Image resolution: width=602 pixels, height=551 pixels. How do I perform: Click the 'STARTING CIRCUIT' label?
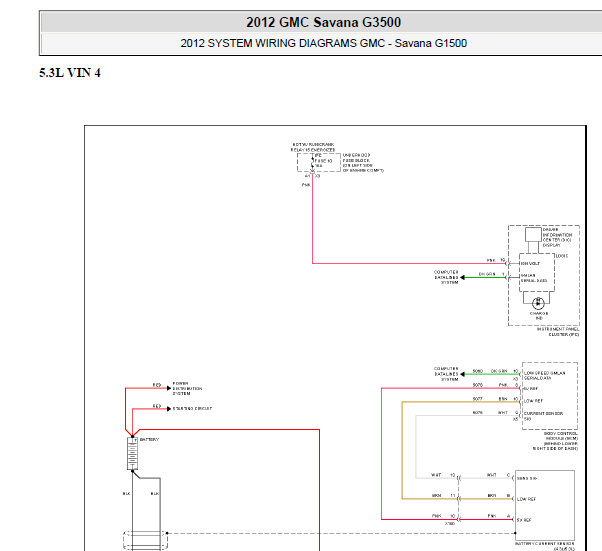(192, 409)
